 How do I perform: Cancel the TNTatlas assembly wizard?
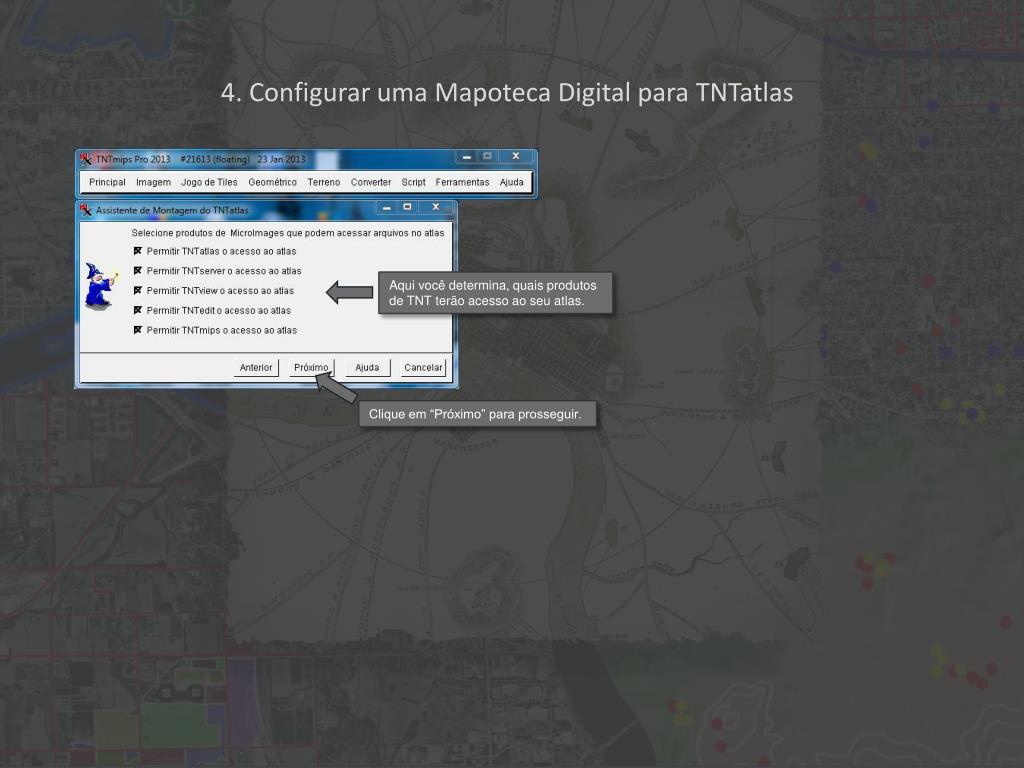423,368
